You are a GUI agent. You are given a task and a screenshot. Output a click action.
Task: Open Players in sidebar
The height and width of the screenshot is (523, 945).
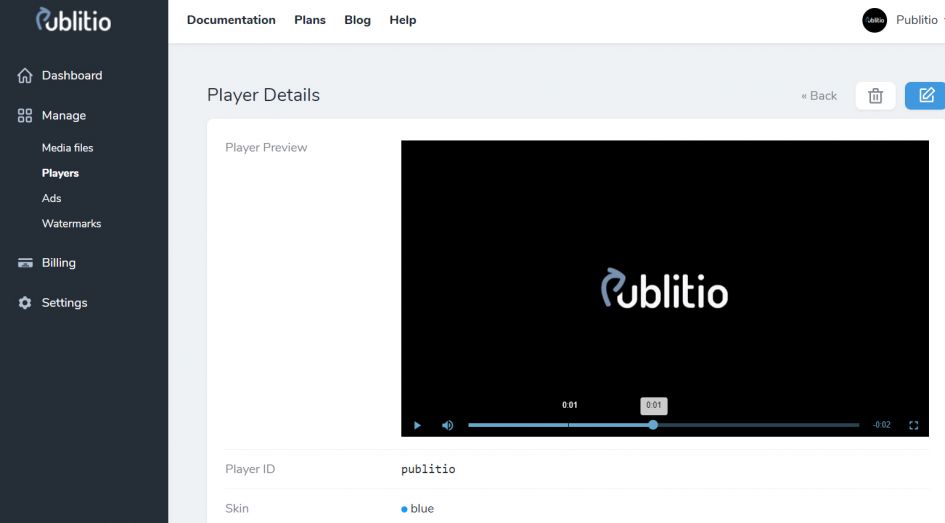pos(60,173)
